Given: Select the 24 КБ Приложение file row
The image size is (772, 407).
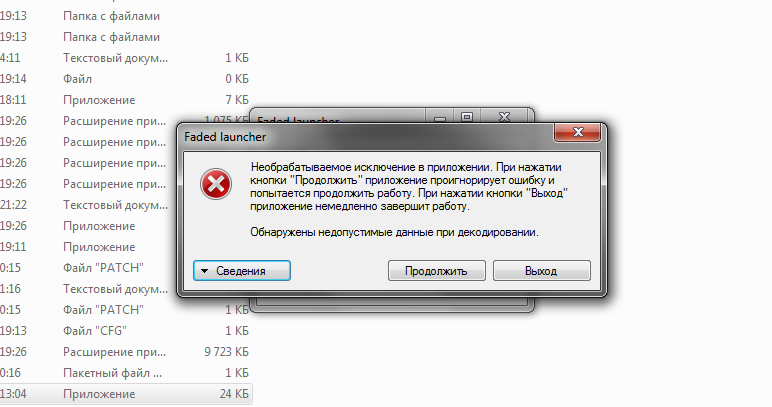Looking at the screenshot, I should (x=126, y=394).
